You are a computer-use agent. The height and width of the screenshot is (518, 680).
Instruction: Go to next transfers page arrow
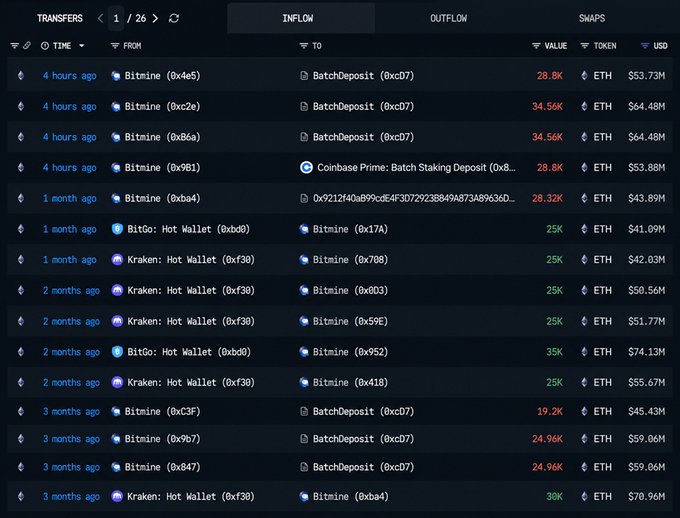coord(155,18)
